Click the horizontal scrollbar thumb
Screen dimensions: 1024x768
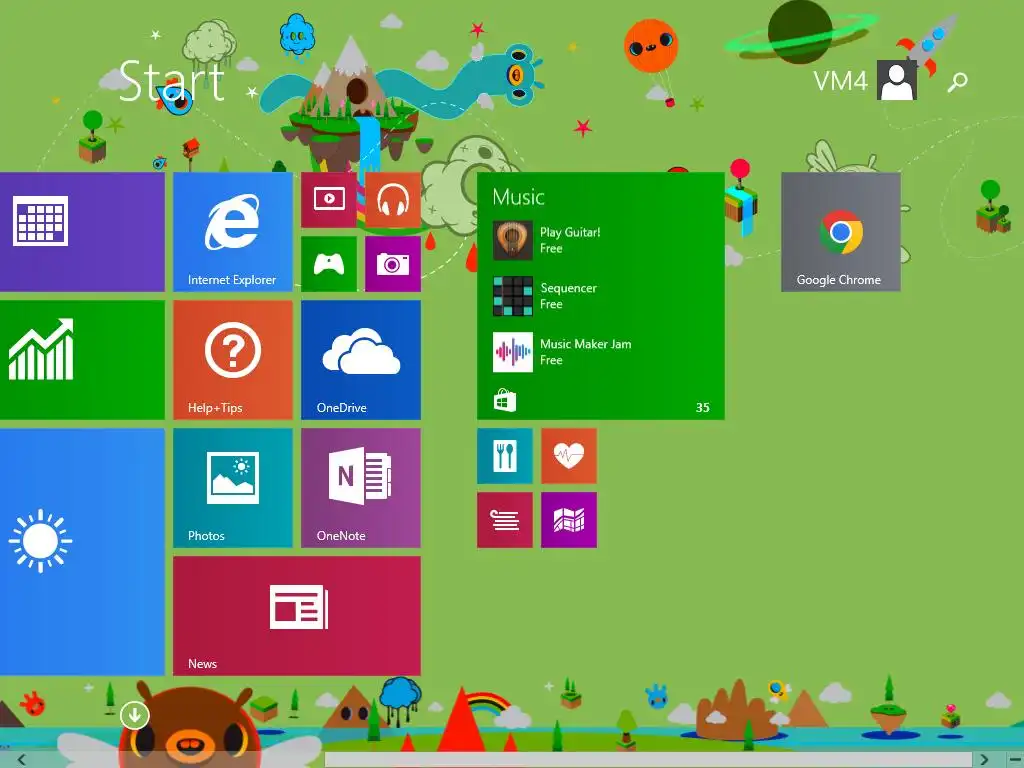click(x=647, y=760)
